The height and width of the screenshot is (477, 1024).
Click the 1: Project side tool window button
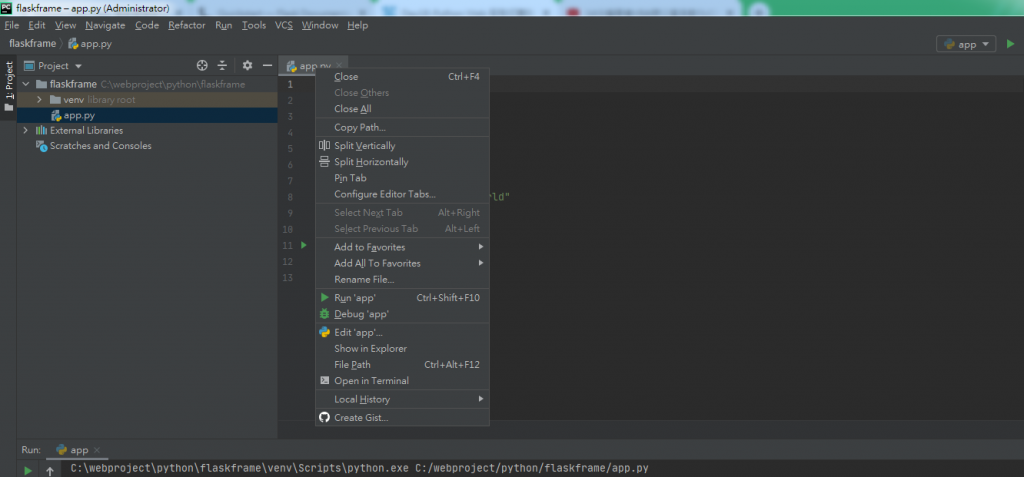tap(8, 86)
